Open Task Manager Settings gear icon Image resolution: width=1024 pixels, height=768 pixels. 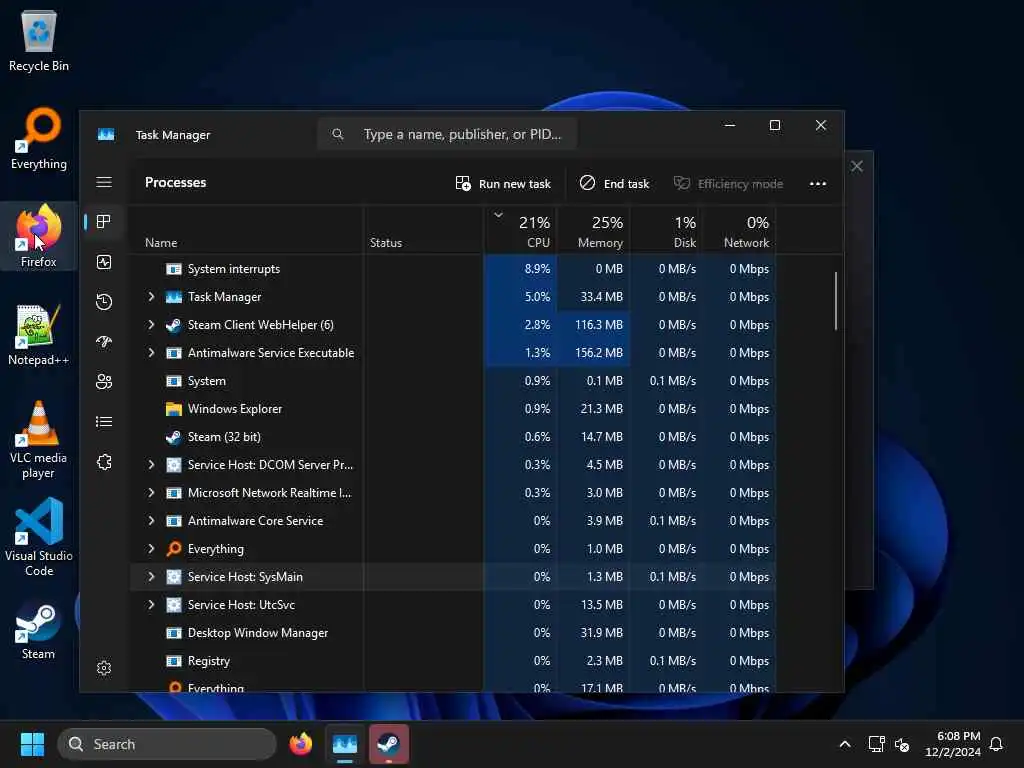coord(104,667)
